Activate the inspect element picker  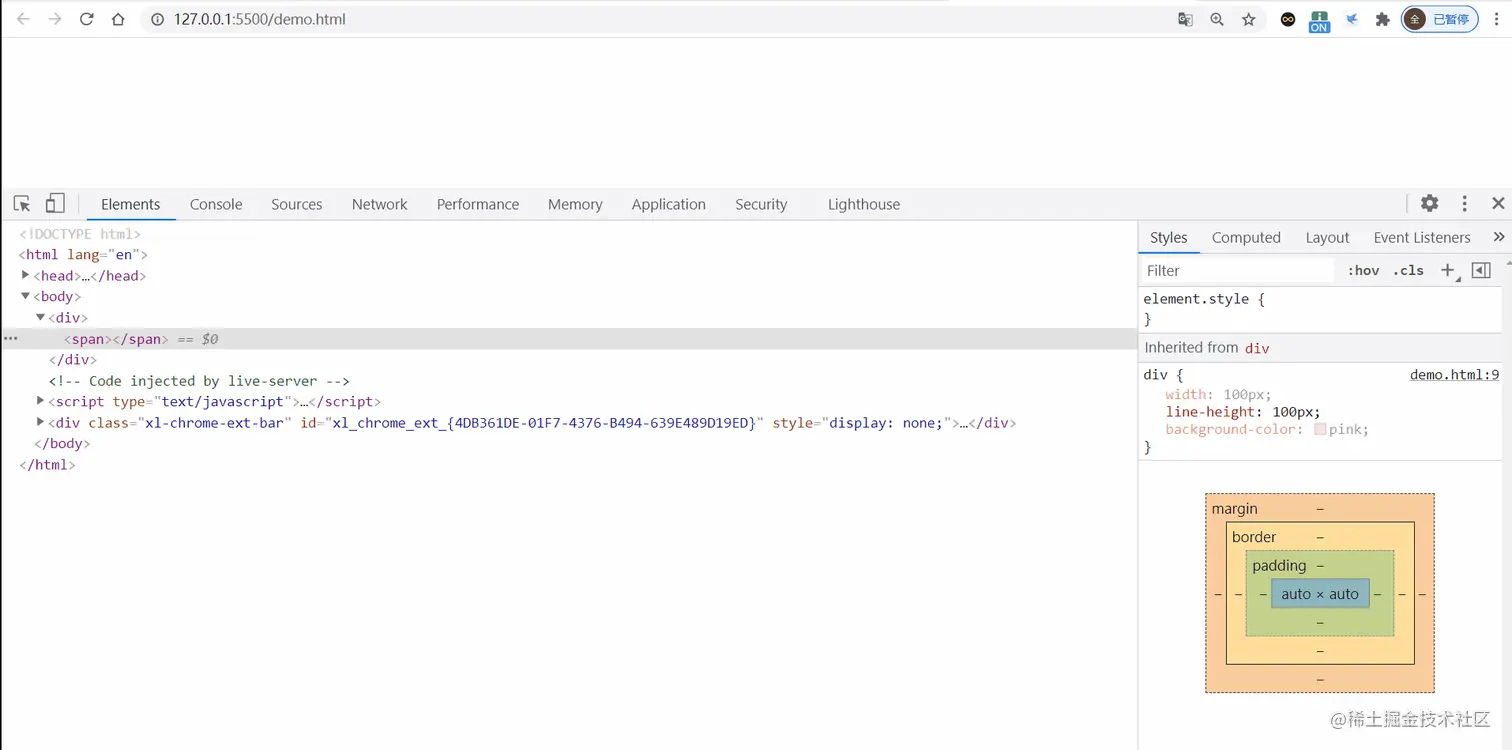(x=22, y=204)
